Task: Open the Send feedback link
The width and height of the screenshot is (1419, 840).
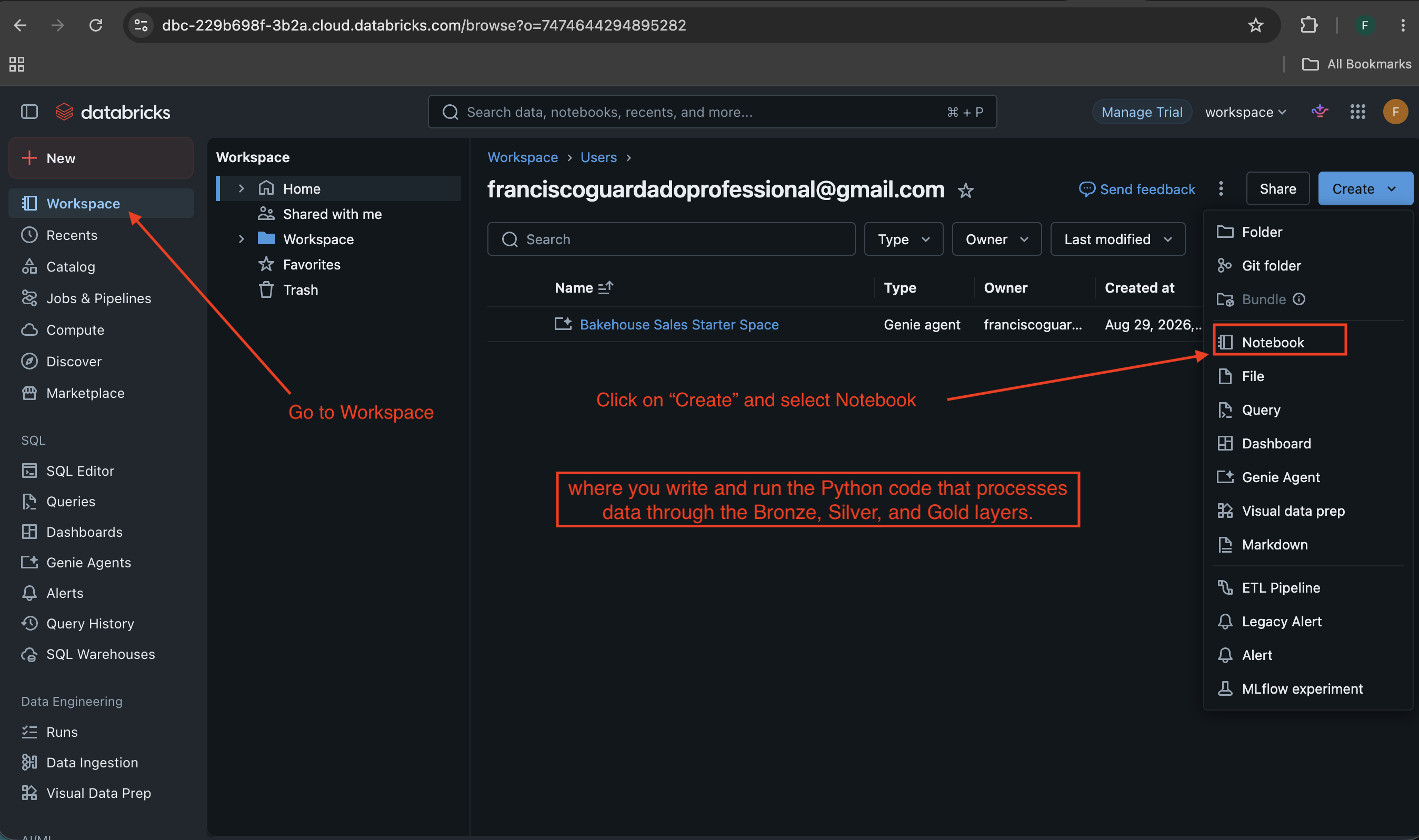Action: click(1137, 189)
